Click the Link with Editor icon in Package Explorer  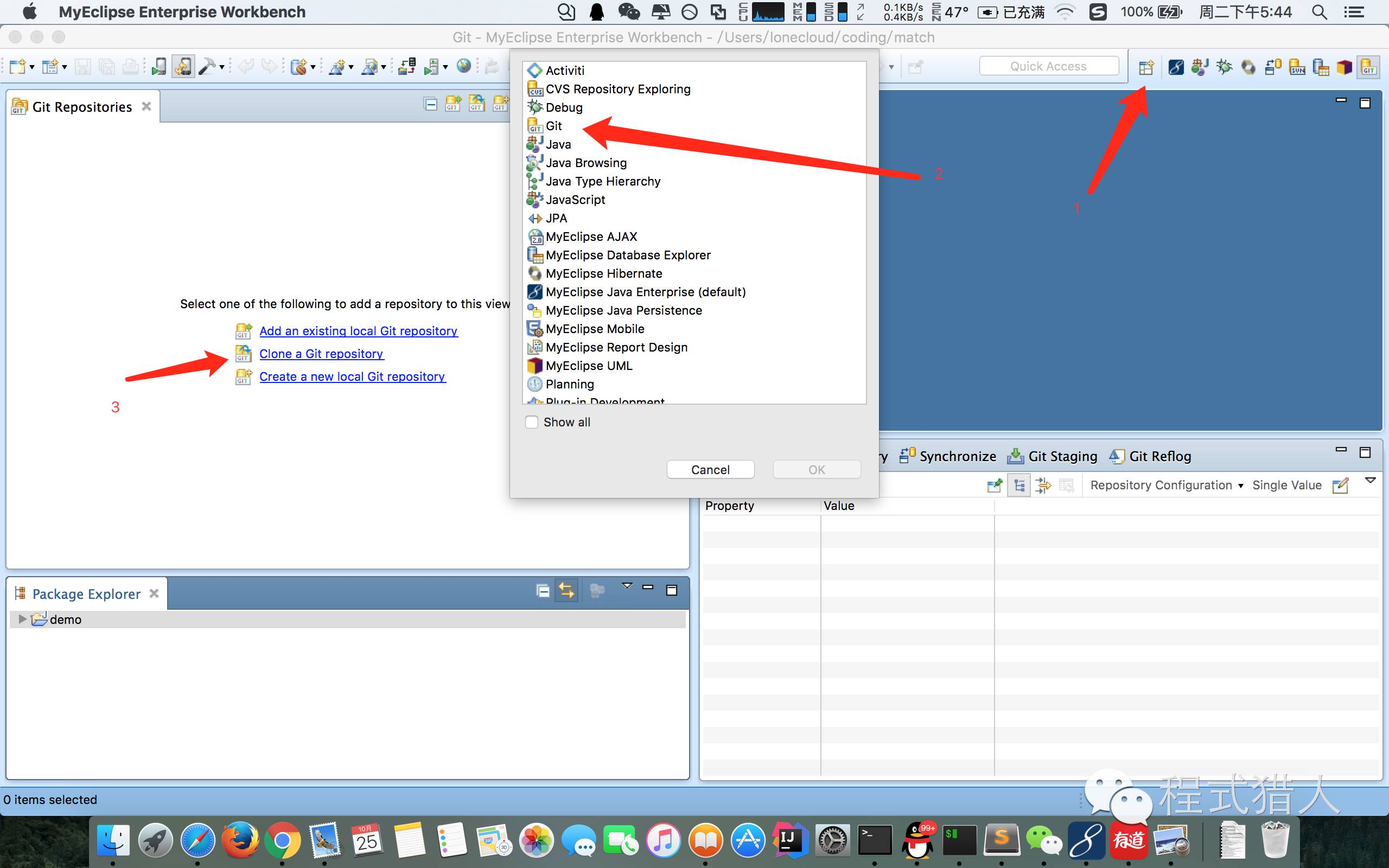[x=566, y=590]
